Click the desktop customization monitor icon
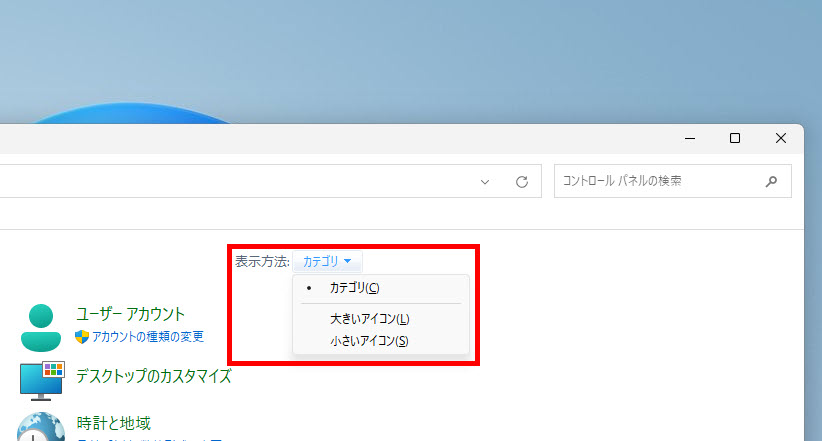The width and height of the screenshot is (822, 441). point(42,378)
